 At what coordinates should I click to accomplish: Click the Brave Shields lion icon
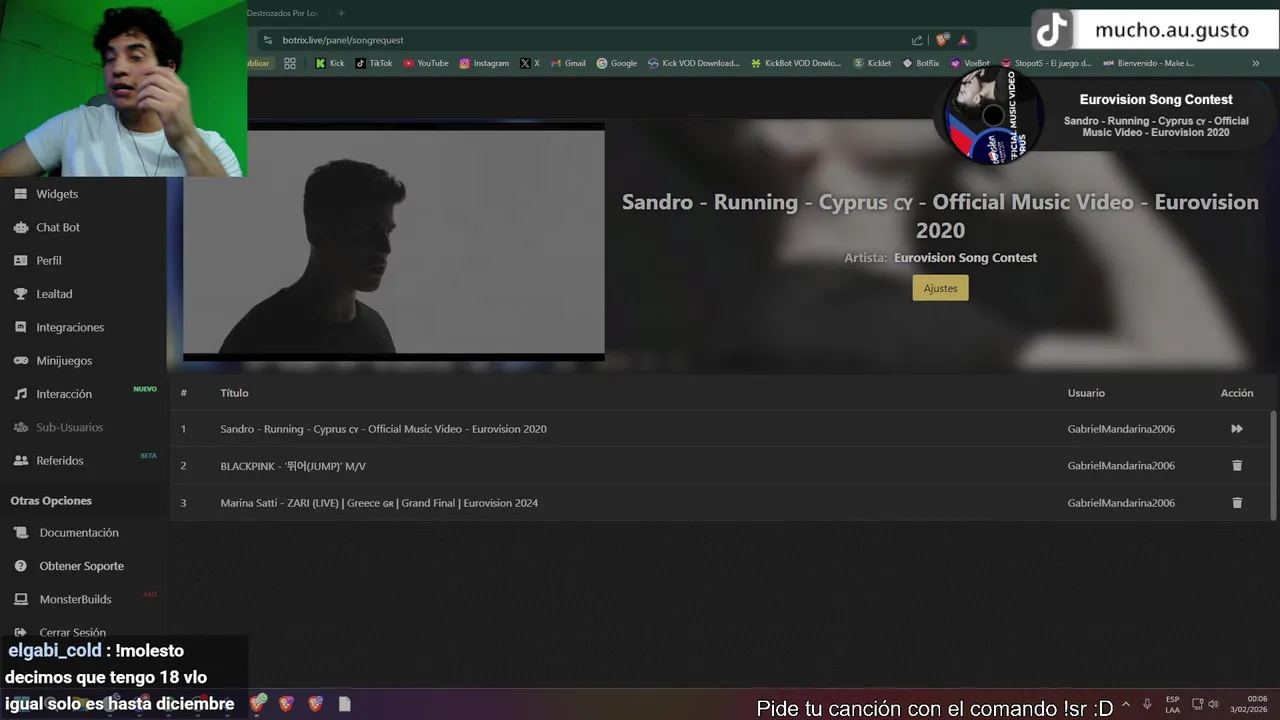[942, 40]
